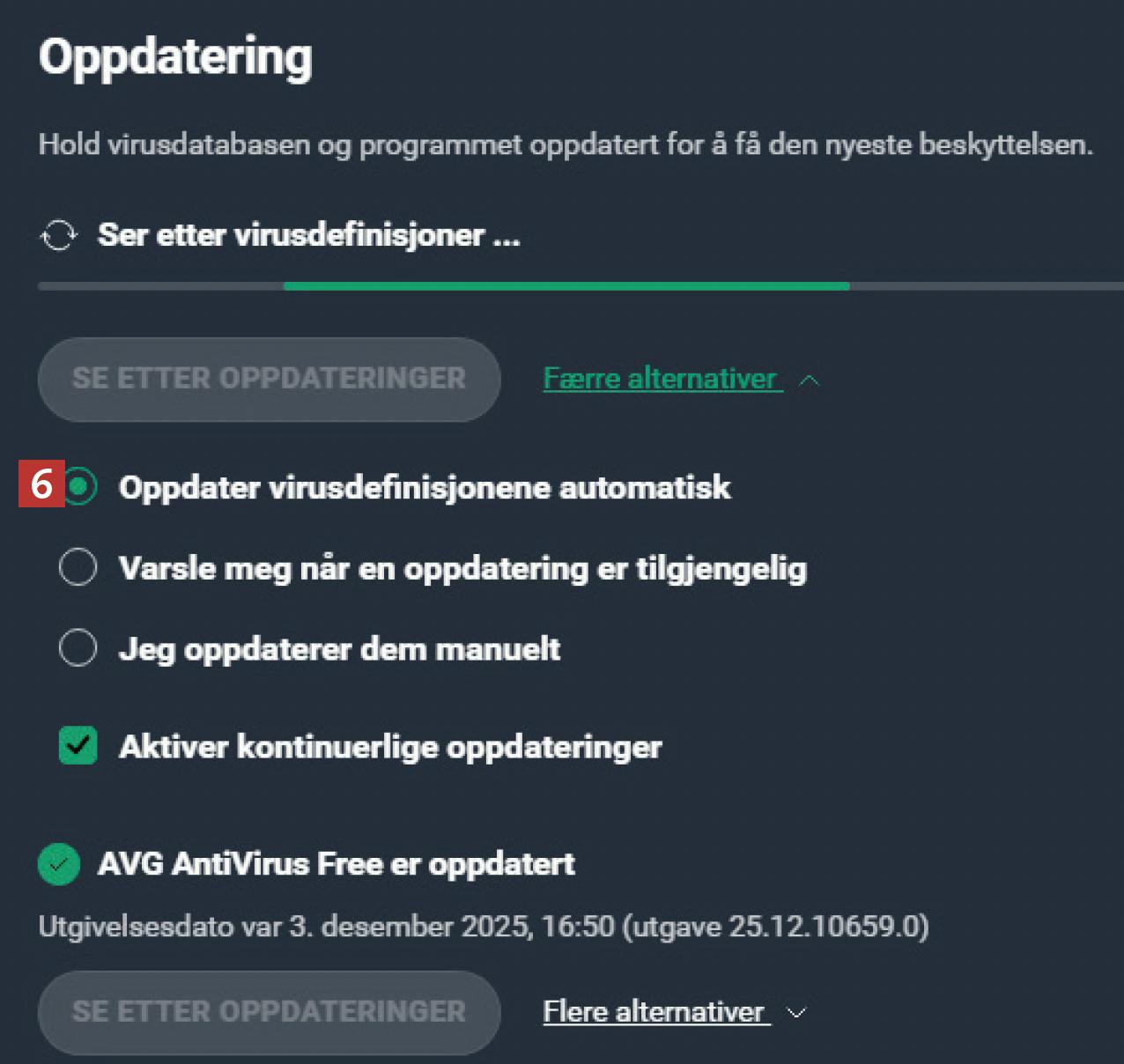
Task: Collapse options using the chevron beside Færre alternativer
Action: (810, 381)
